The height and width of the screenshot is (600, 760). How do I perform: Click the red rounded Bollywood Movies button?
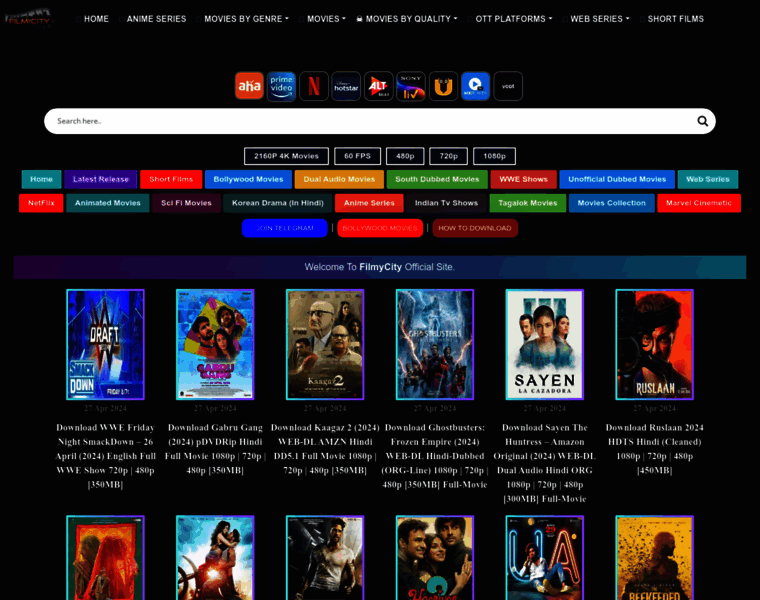point(380,228)
